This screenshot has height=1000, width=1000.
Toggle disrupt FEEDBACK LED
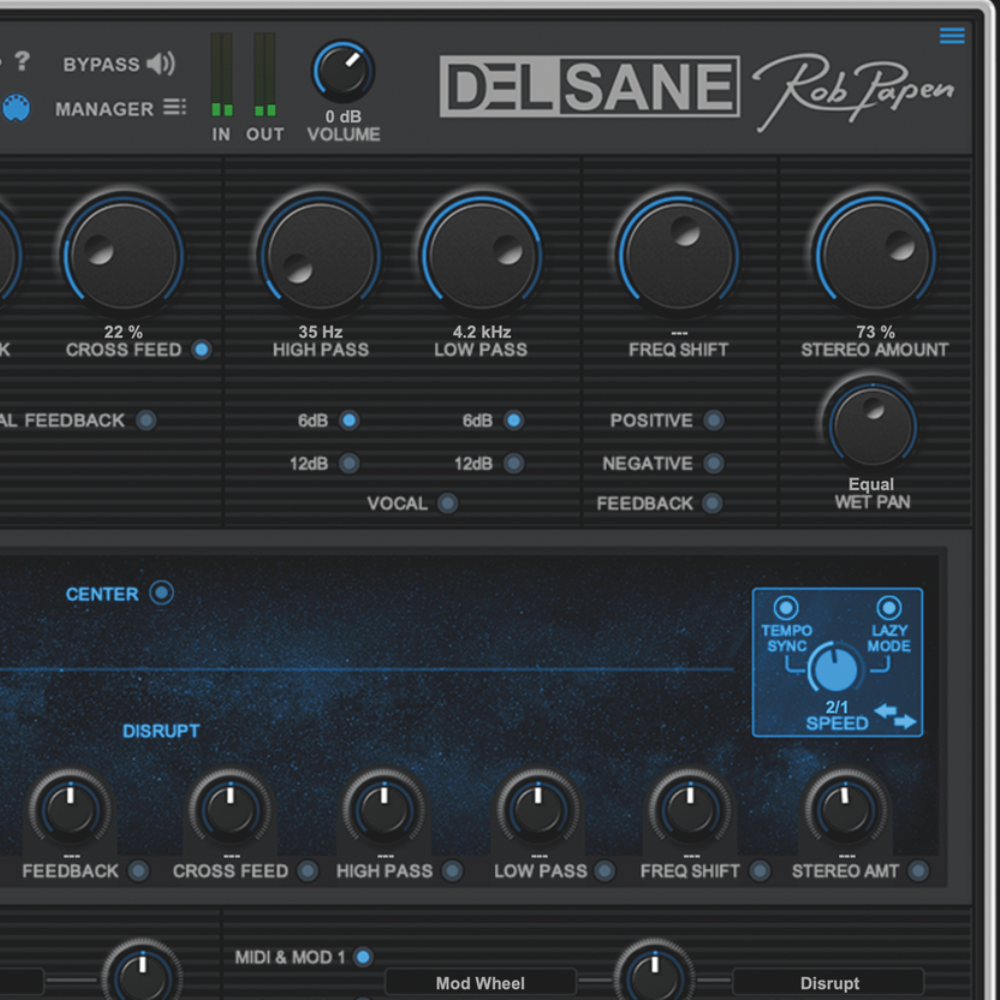(x=138, y=871)
